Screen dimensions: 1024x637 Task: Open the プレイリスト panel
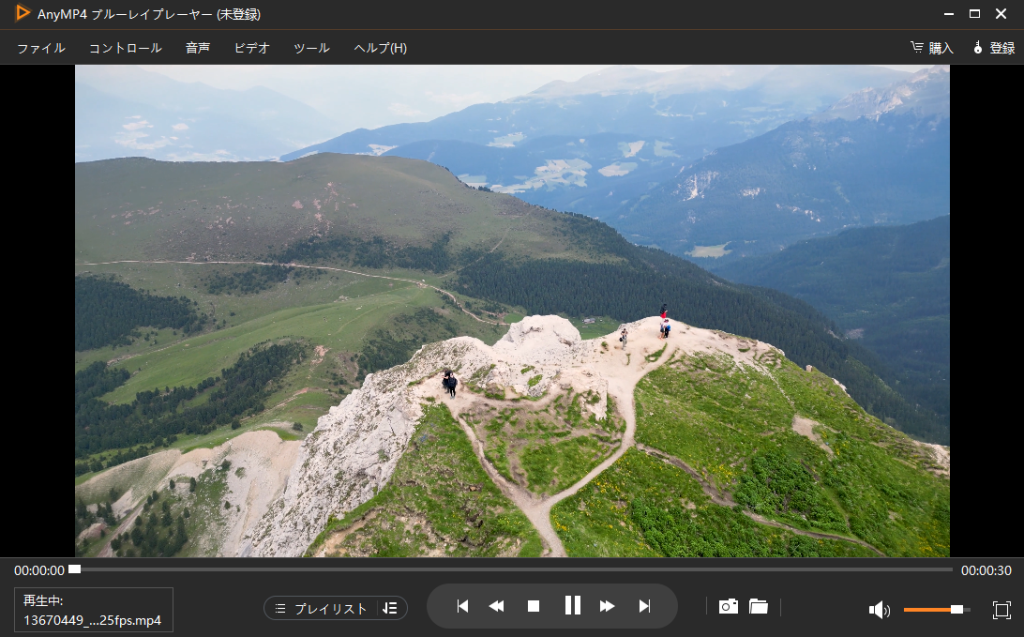[321, 609]
